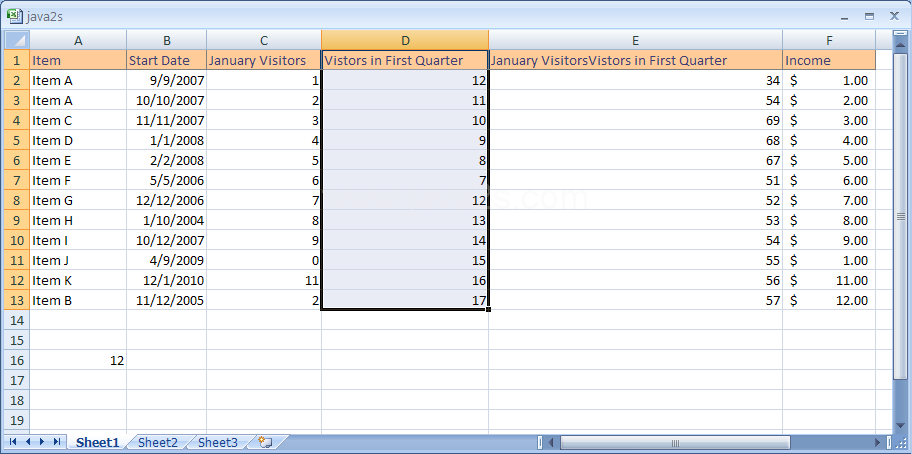912x454 pixels.
Task: Close the java2s workbook window
Action: click(894, 17)
